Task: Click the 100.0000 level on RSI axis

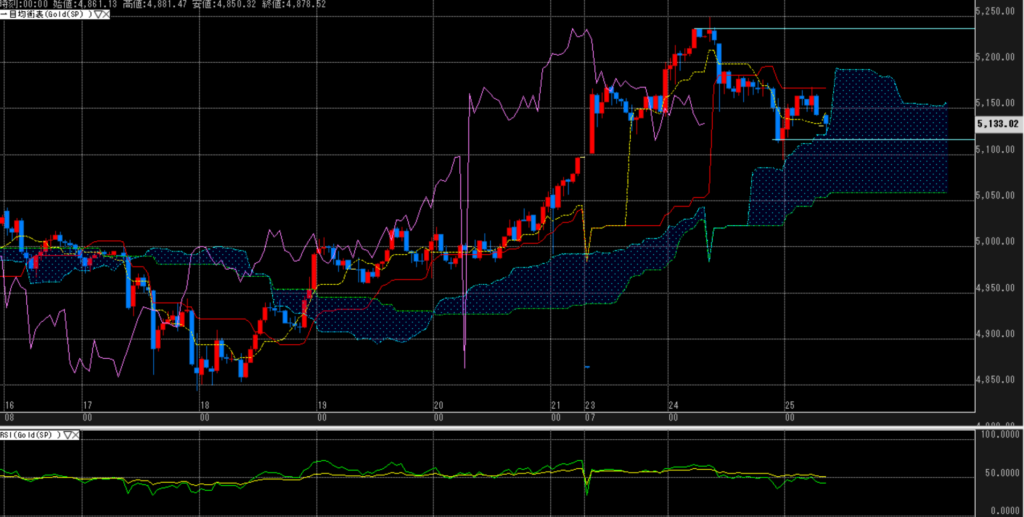Action: click(1000, 436)
